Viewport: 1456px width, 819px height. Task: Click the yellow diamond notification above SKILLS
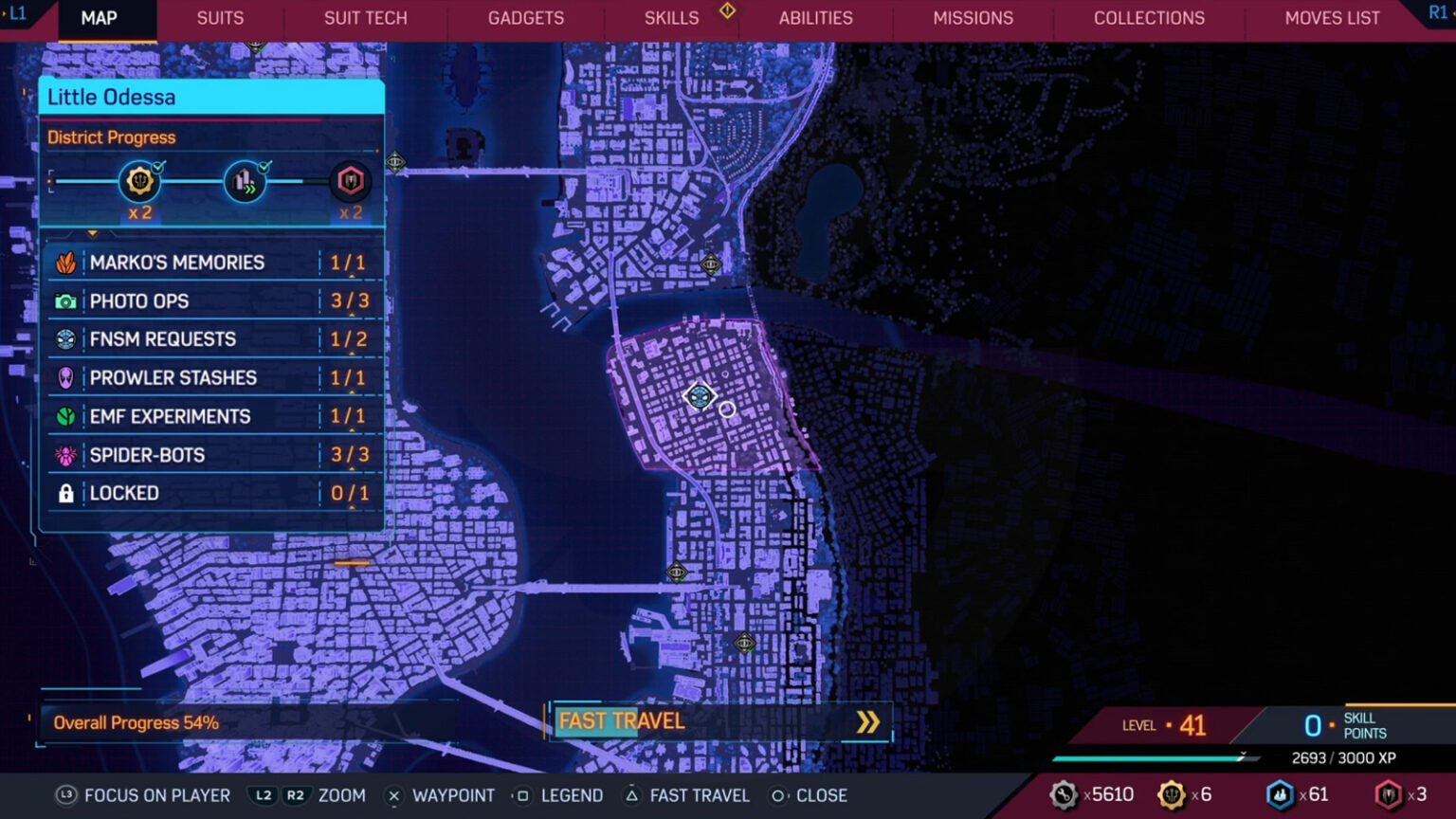727,10
